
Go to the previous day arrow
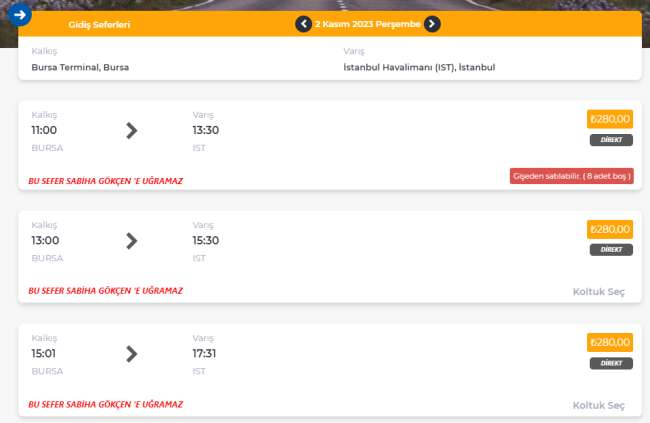pyautogui.click(x=303, y=24)
